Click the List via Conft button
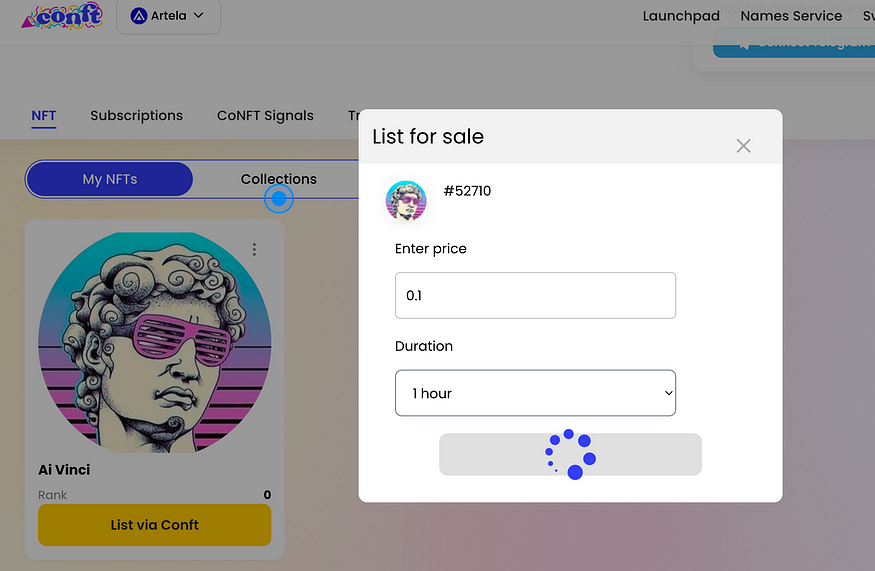The width and height of the screenshot is (875, 571). pos(155,525)
